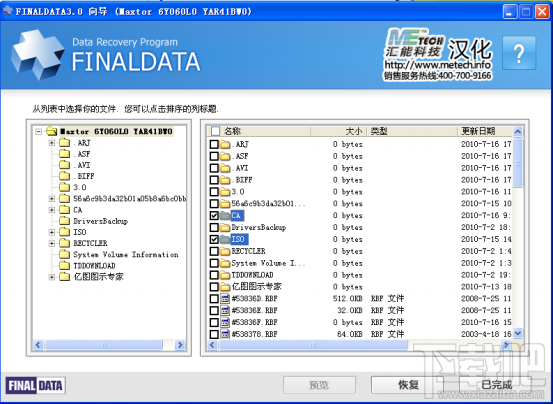Screen dimensions: 553x404
Task: Open the help question mark button
Action: click(519, 53)
